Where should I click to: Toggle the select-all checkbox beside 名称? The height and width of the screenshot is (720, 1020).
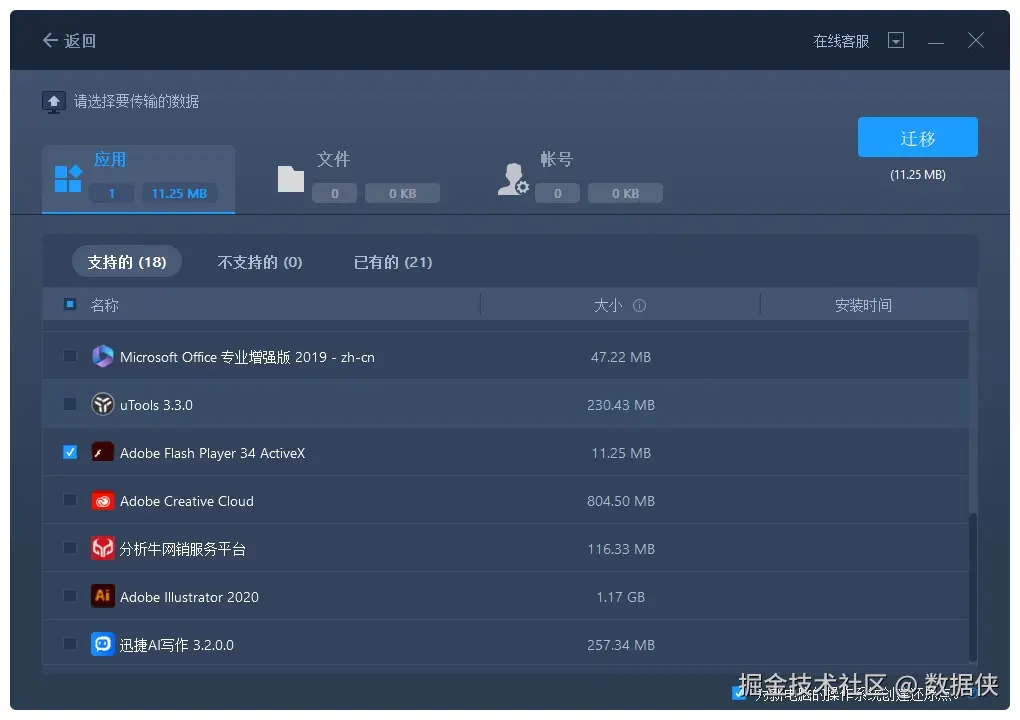click(x=70, y=304)
